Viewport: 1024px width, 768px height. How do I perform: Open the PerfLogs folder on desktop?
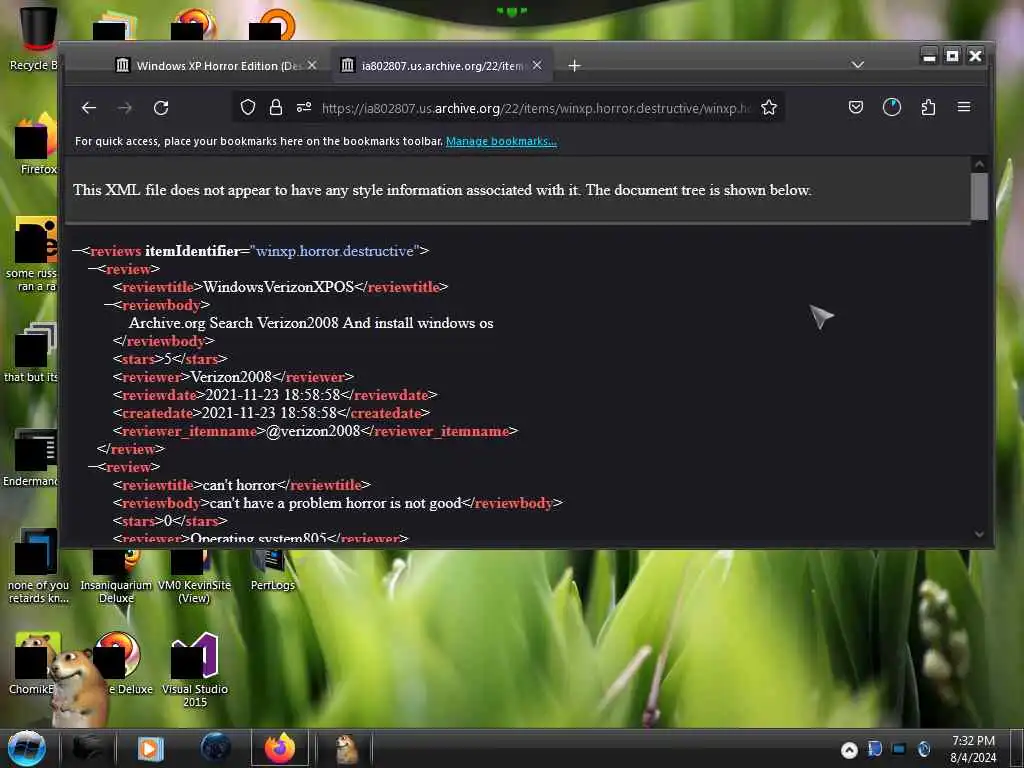coord(272,570)
